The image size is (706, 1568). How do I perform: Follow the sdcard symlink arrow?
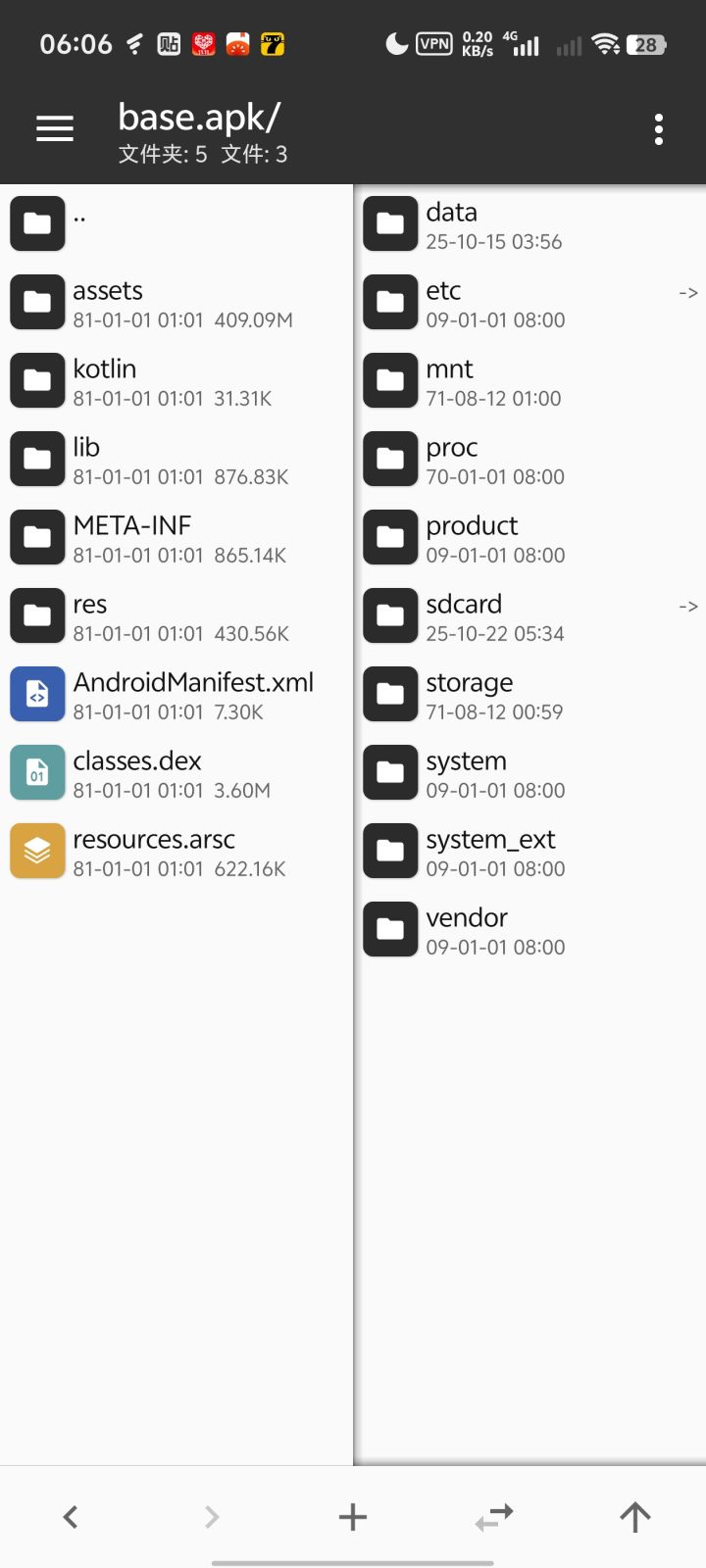point(688,607)
